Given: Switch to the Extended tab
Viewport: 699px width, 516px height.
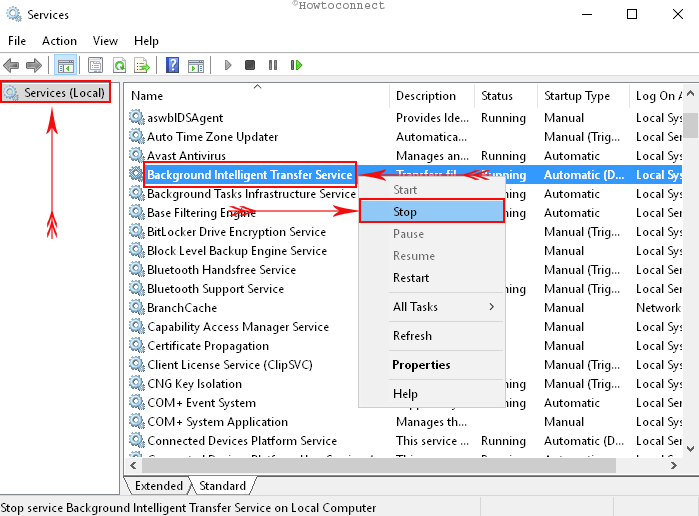Looking at the screenshot, I should [159, 486].
